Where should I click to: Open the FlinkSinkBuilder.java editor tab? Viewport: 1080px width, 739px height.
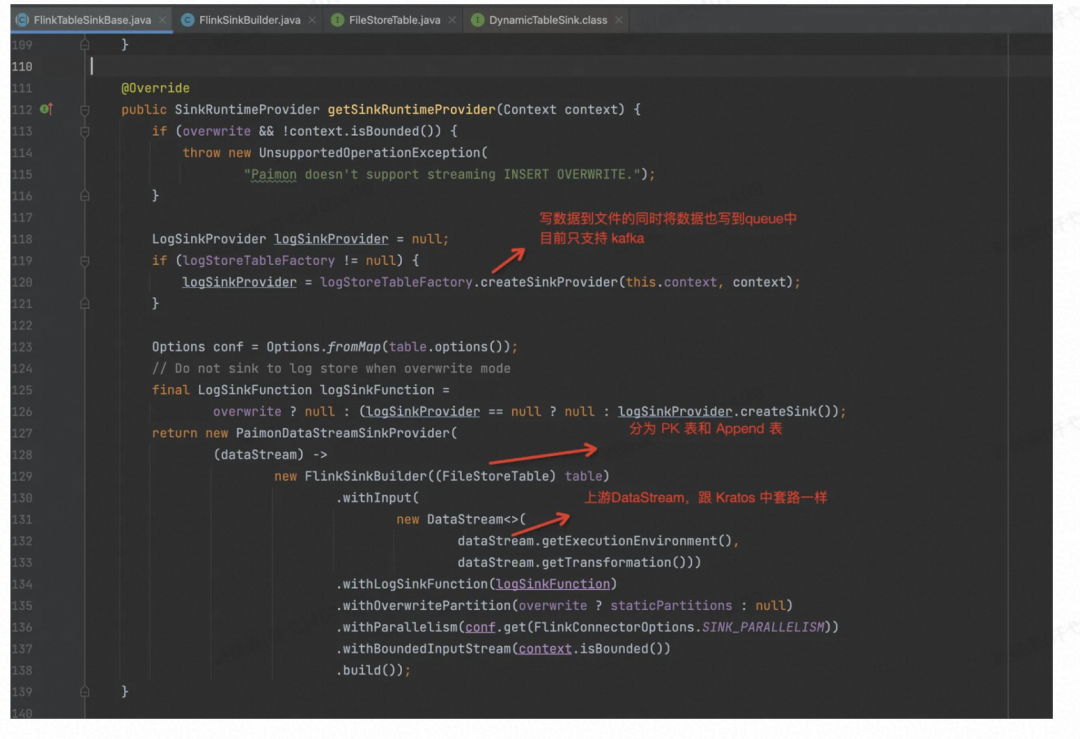pyautogui.click(x=249, y=20)
